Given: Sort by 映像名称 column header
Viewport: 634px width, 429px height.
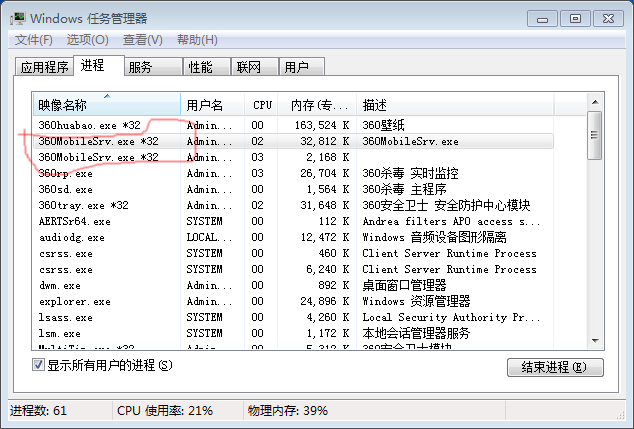Looking at the screenshot, I should pyautogui.click(x=107, y=105).
